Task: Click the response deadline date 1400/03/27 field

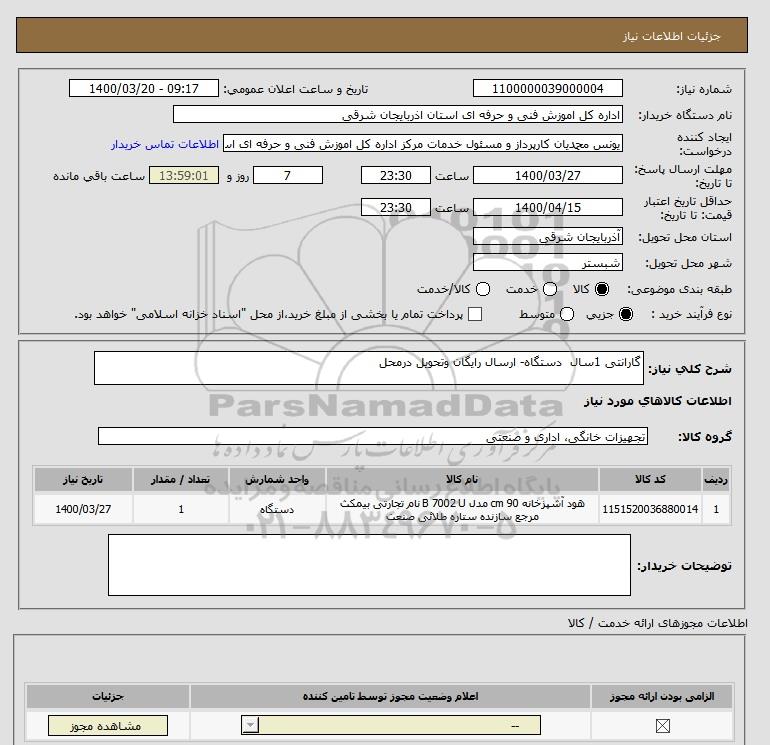Action: (548, 175)
